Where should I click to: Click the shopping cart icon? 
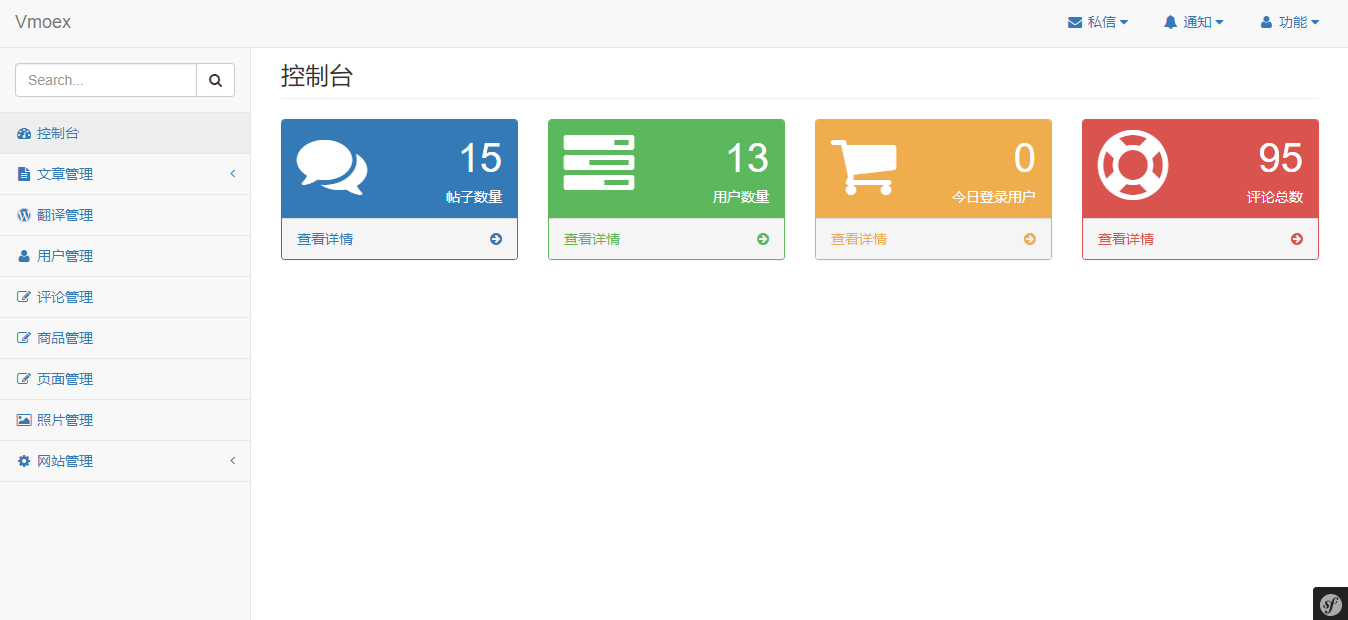[x=864, y=166]
